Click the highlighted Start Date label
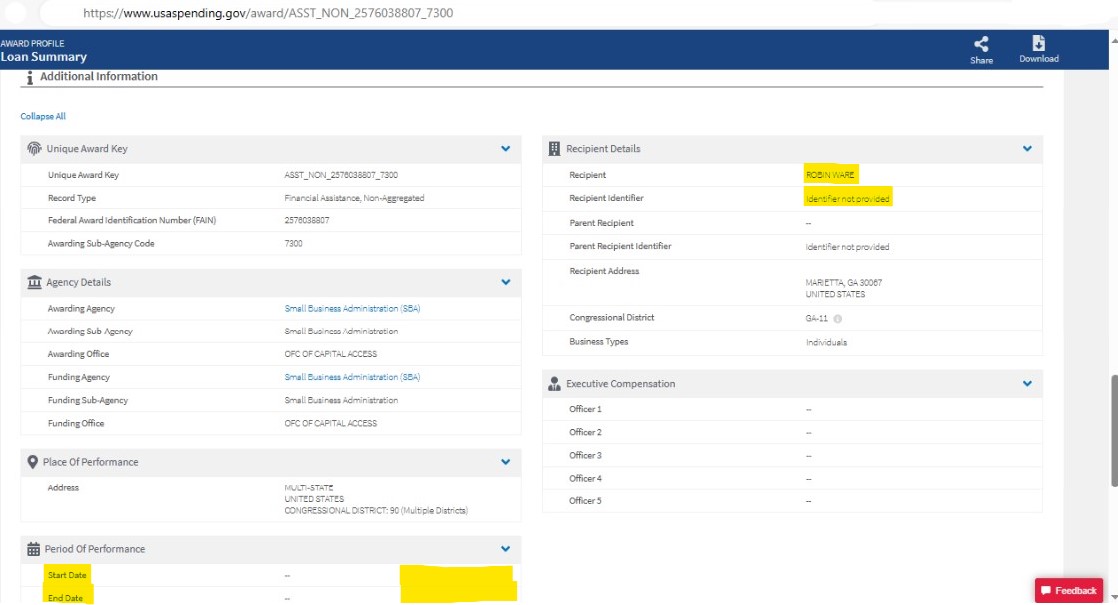 click(67, 575)
